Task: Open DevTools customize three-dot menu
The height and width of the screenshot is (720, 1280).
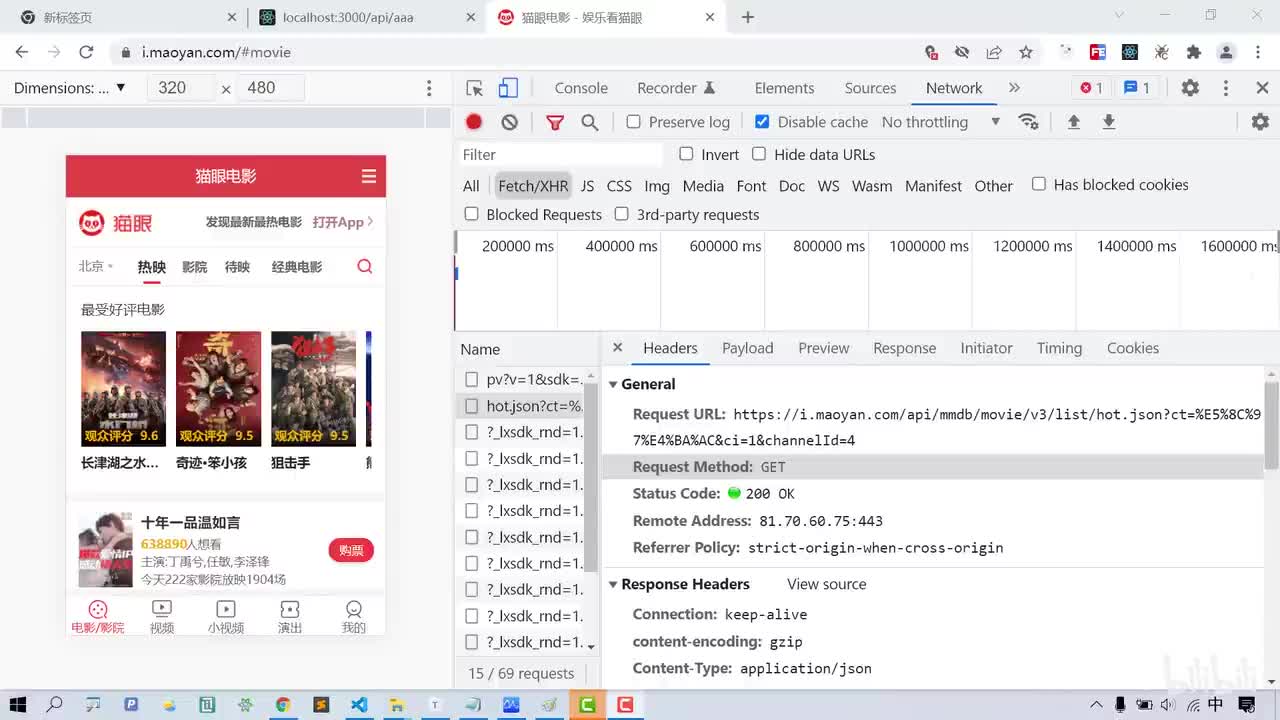Action: click(x=1226, y=88)
